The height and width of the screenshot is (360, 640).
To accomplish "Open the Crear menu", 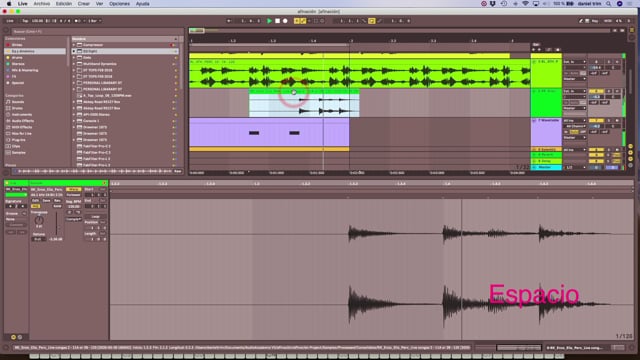I will coord(84,4).
